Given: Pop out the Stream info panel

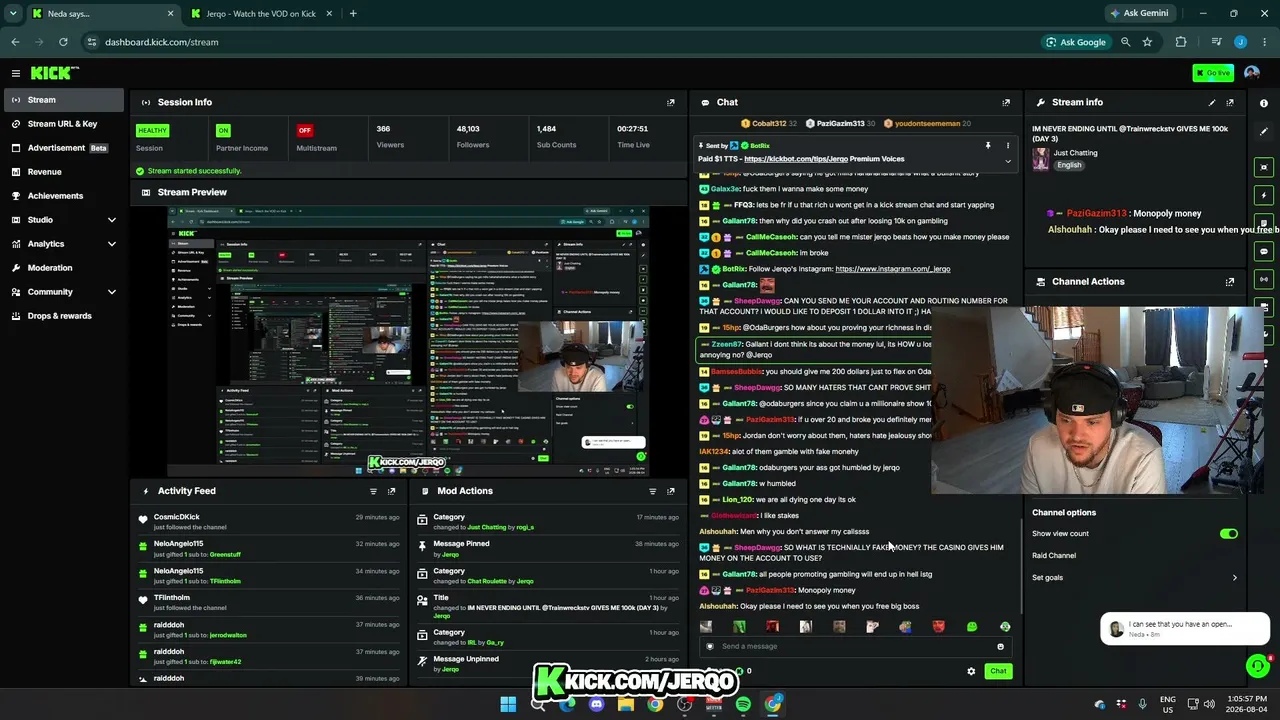Looking at the screenshot, I should pos(1230,102).
